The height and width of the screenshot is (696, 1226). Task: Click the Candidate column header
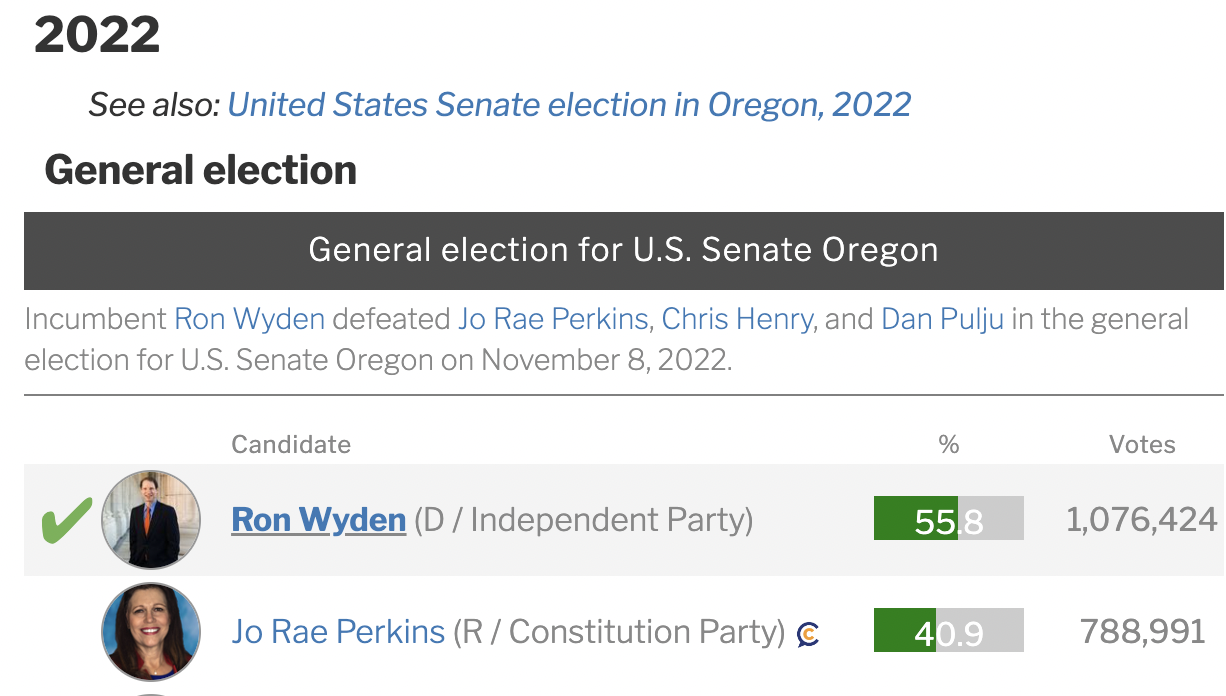click(291, 444)
